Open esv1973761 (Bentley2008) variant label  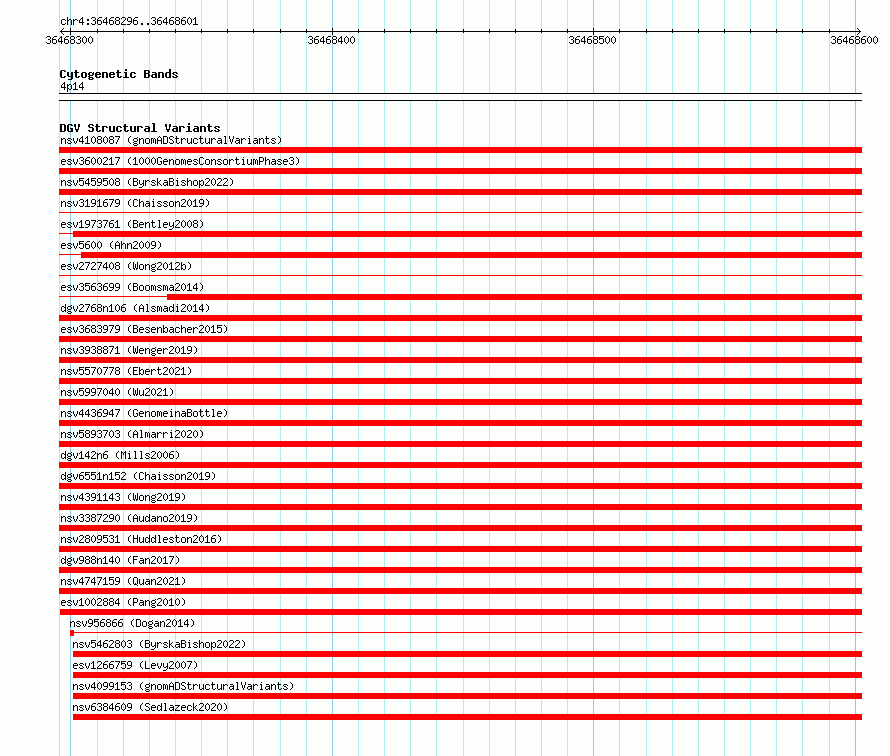[x=132, y=224]
